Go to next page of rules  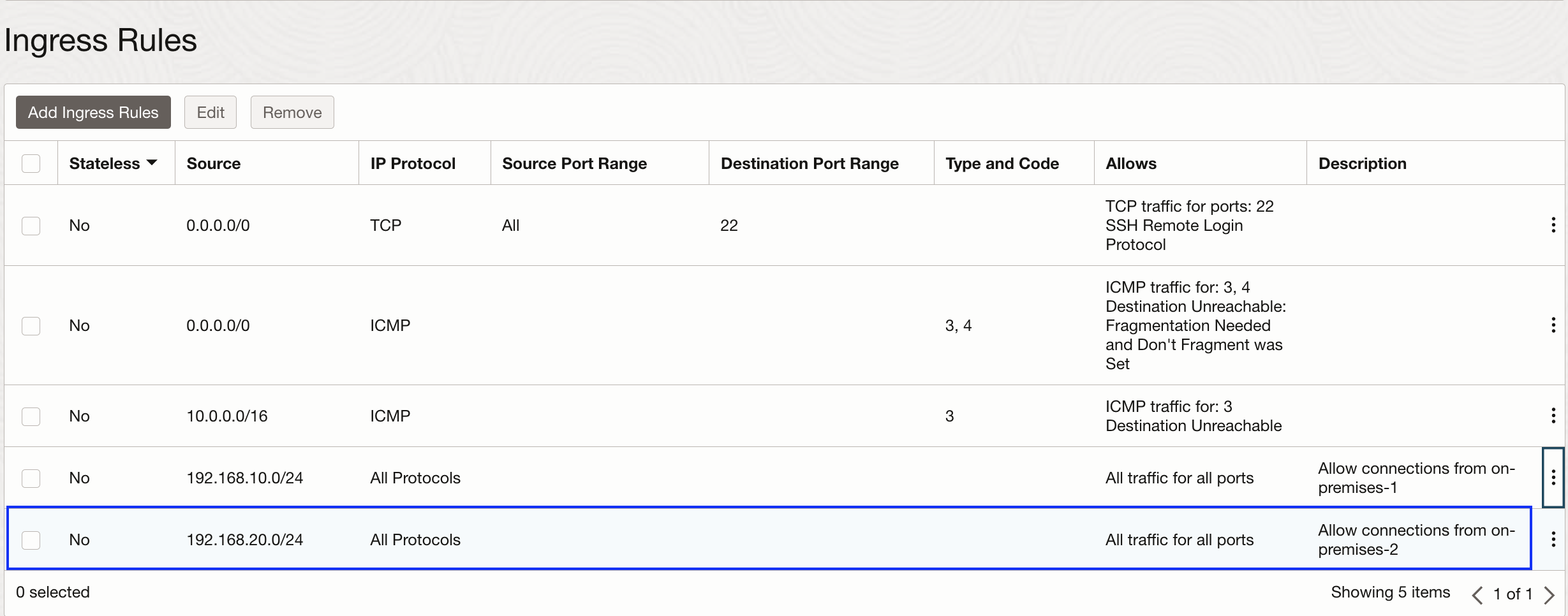point(1549,595)
